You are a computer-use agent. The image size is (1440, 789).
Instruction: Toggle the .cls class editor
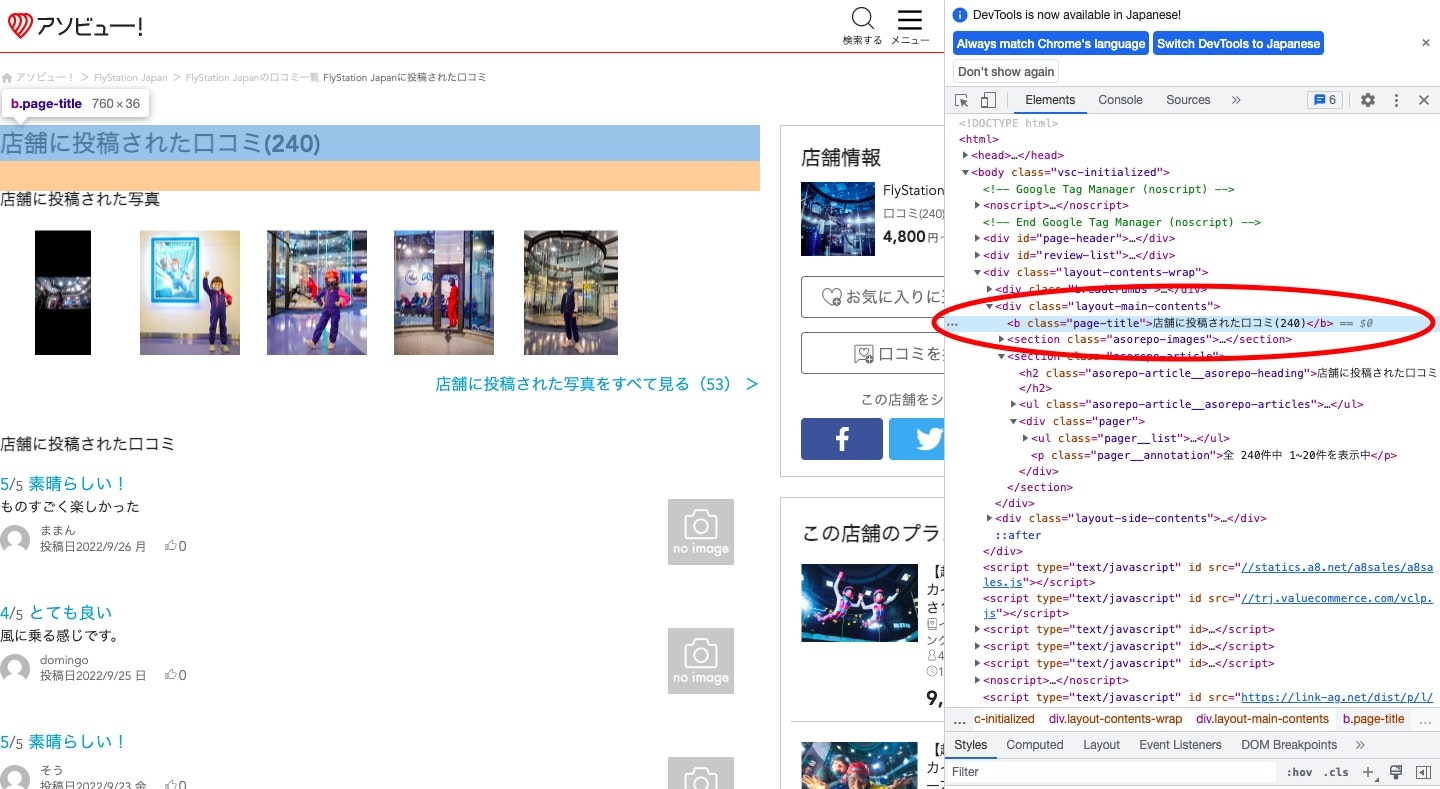point(1336,772)
